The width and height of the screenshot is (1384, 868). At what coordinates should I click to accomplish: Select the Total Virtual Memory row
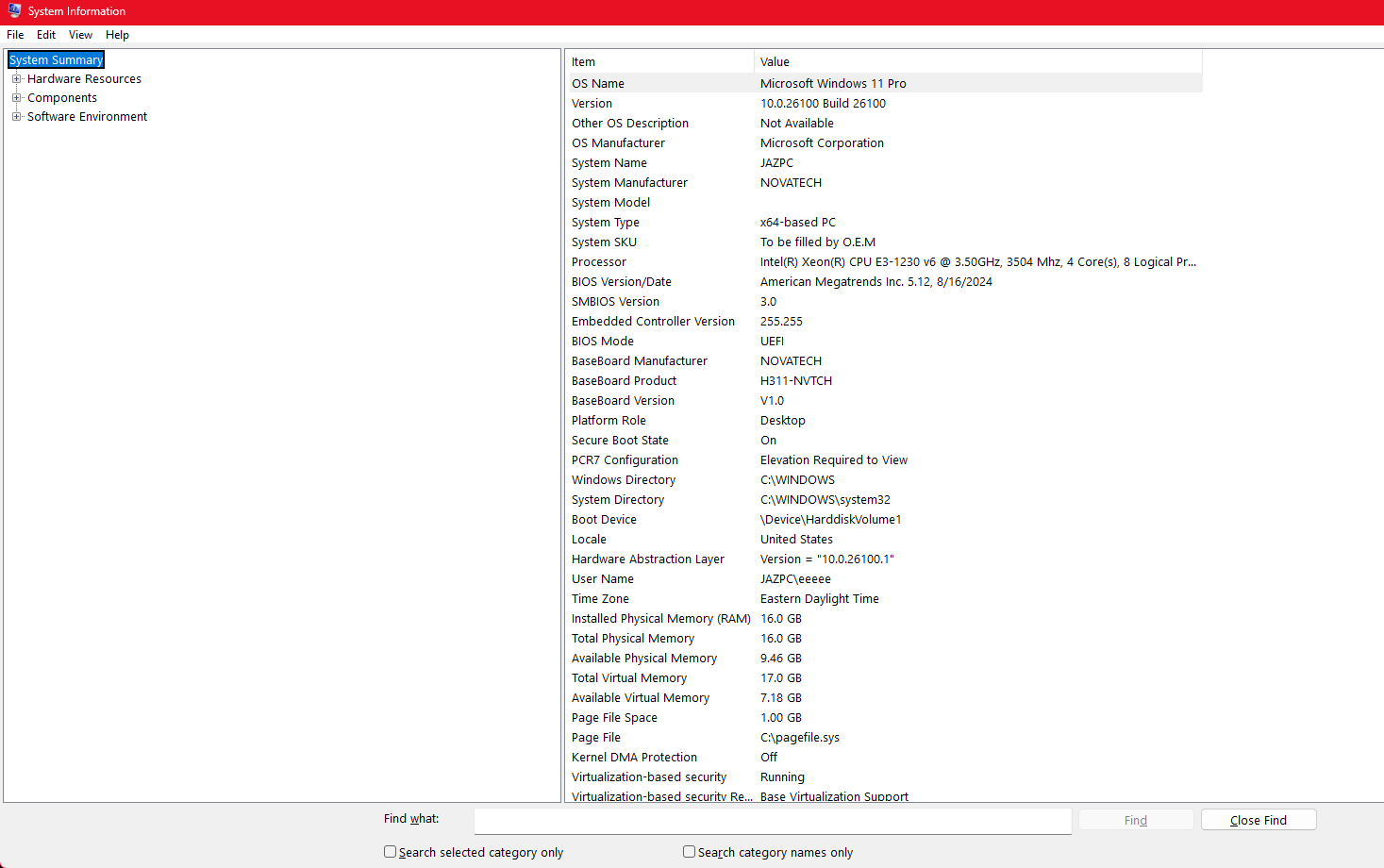pos(886,677)
